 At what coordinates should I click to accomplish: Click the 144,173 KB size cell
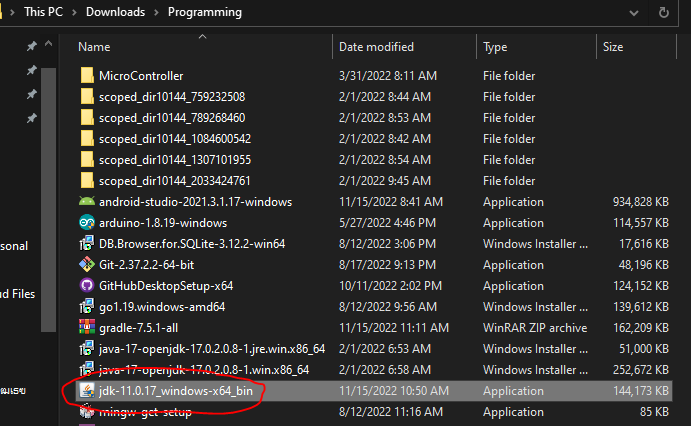[640, 391]
